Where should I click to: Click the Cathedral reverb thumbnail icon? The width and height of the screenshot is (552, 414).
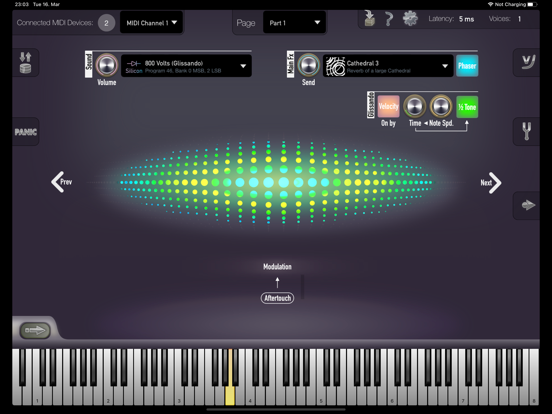point(335,66)
